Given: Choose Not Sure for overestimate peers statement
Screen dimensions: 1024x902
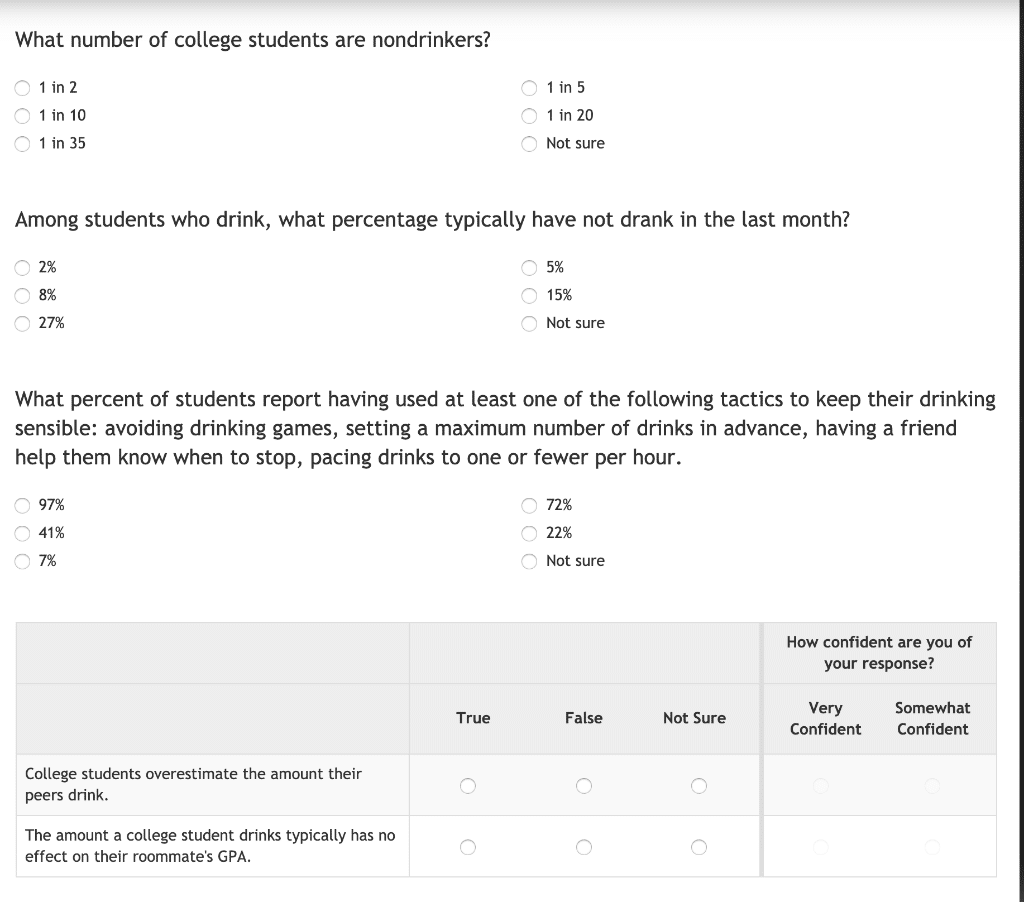Looking at the screenshot, I should 699,785.
